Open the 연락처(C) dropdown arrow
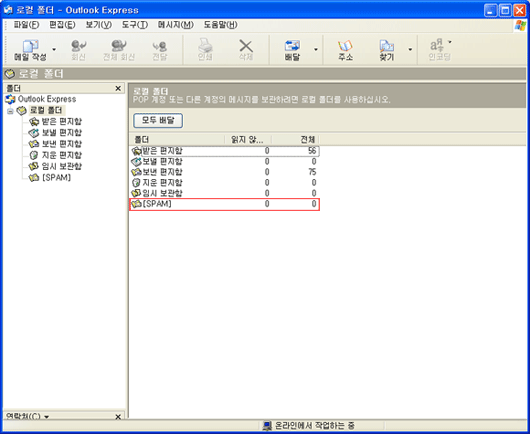The width and height of the screenshot is (530, 434). [x=47, y=417]
